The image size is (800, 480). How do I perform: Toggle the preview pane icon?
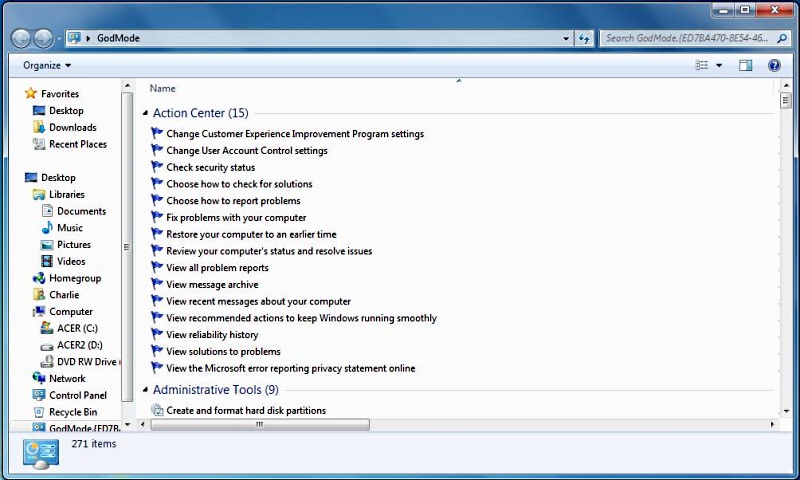tap(745, 65)
